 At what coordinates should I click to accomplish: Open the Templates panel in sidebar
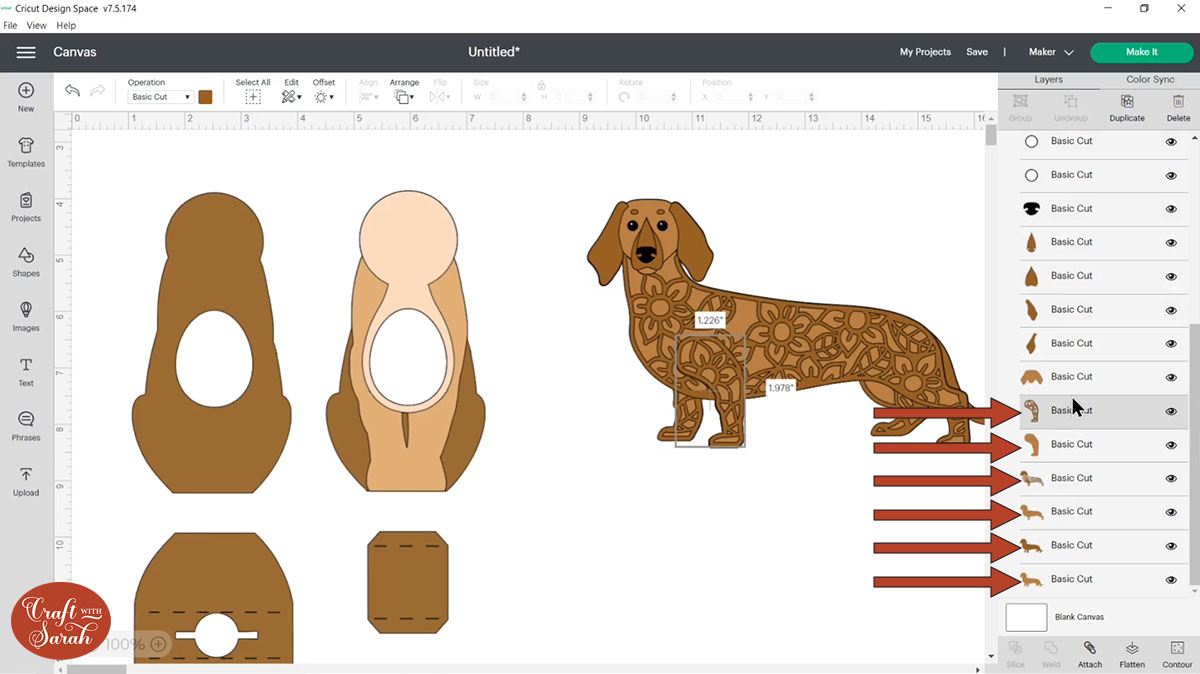[x=26, y=152]
